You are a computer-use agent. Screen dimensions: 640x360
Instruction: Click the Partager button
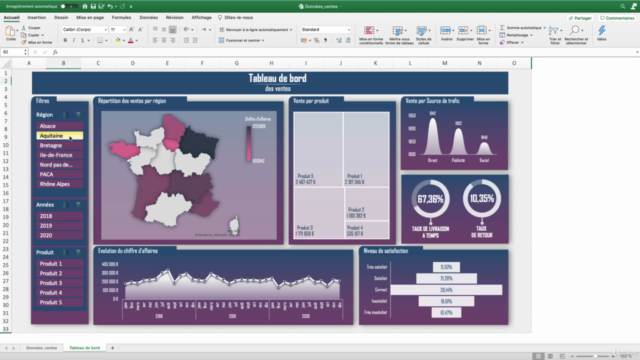click(x=580, y=18)
